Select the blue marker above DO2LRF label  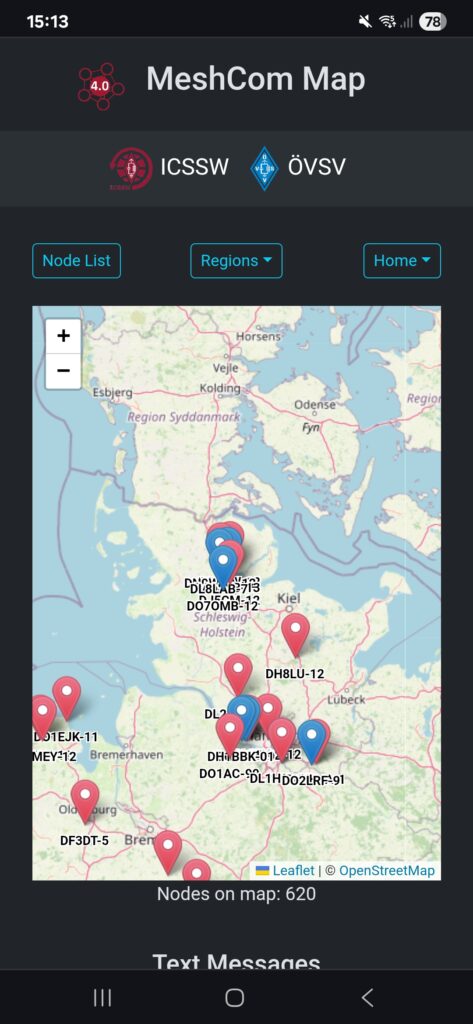[x=312, y=742]
